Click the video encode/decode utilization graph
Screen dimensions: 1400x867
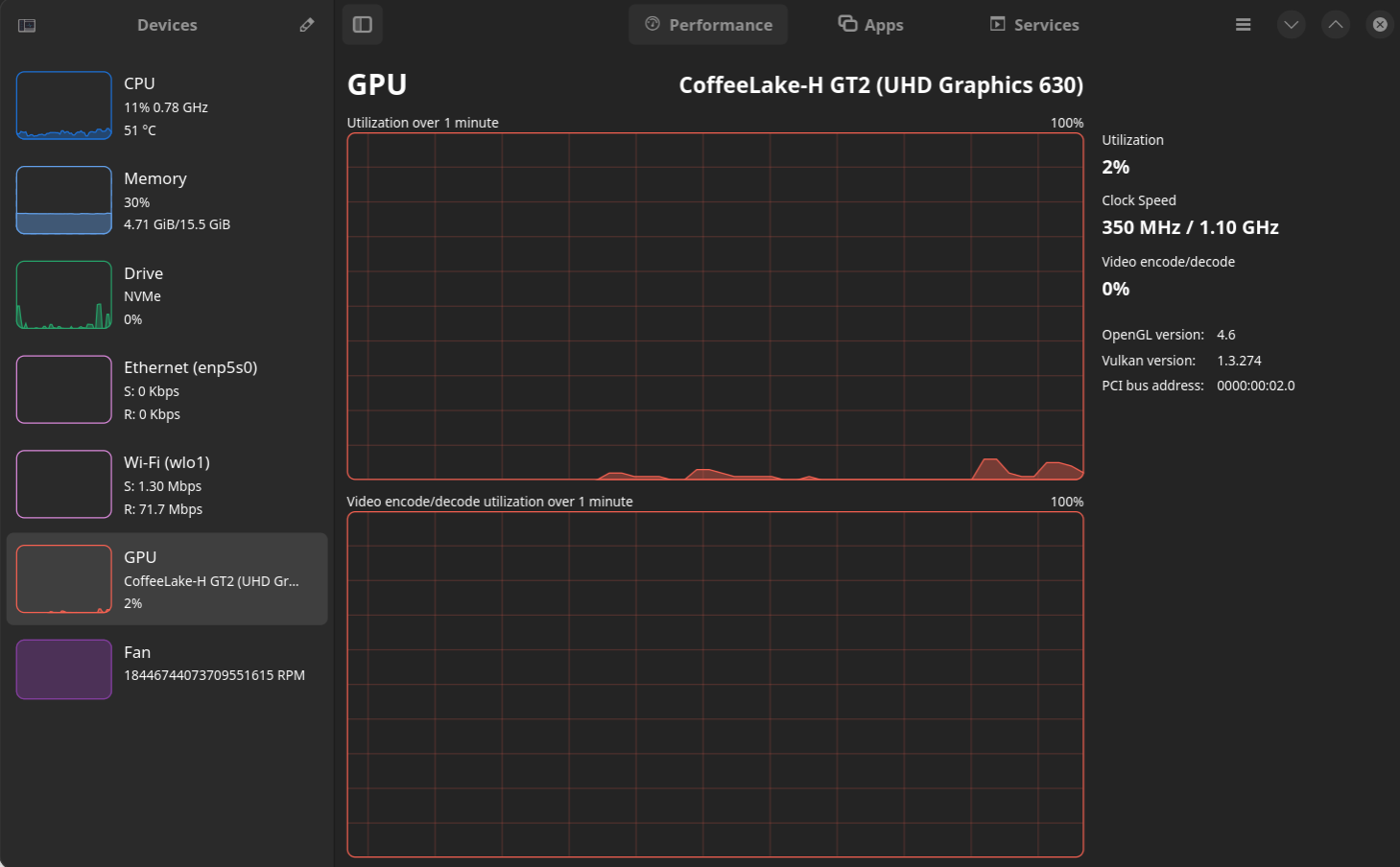coord(715,684)
